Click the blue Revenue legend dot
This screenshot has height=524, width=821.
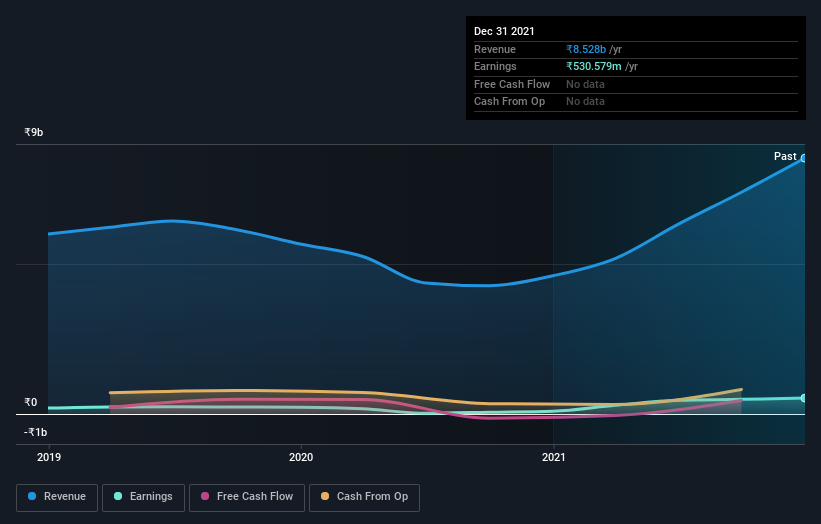pyautogui.click(x=32, y=496)
